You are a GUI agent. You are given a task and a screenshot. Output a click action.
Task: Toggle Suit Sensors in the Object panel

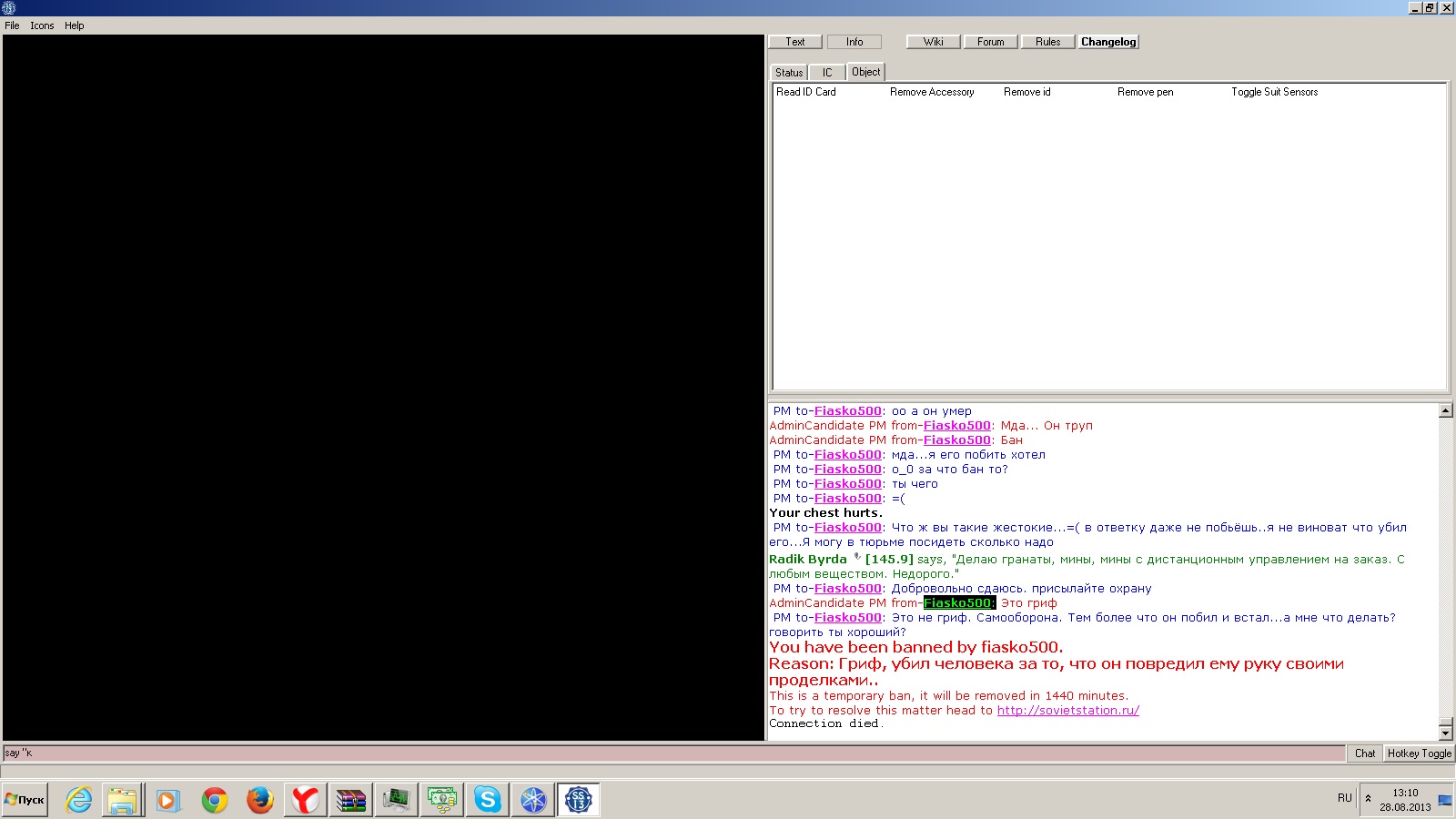pos(1274,92)
